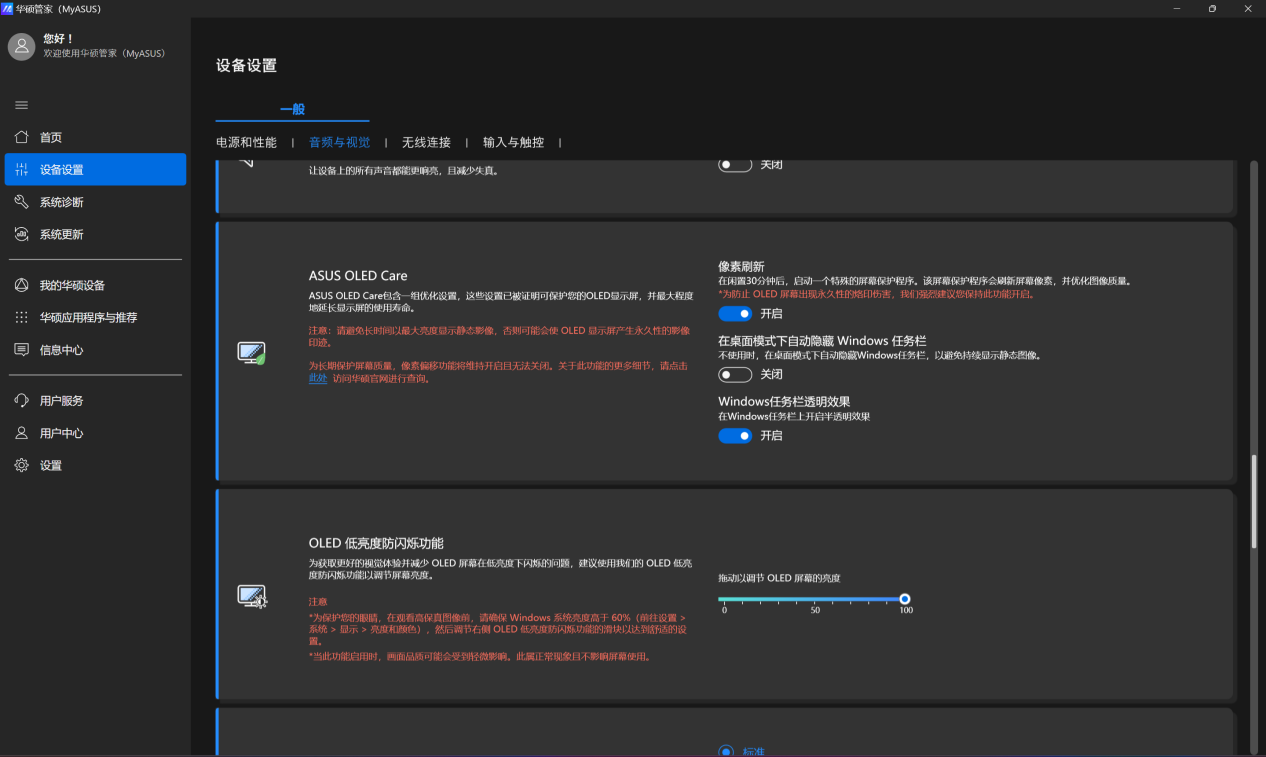Viewport: 1266px width, 757px height.
Task: Click the headset icon beside 用户服务
Action: [21, 401]
